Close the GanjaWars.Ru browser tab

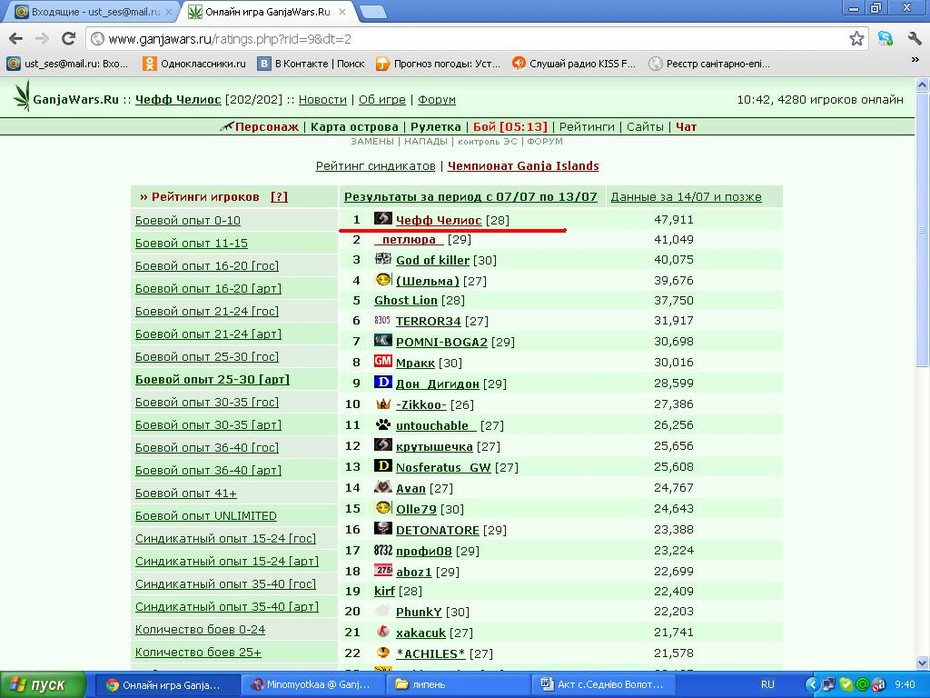343,12
